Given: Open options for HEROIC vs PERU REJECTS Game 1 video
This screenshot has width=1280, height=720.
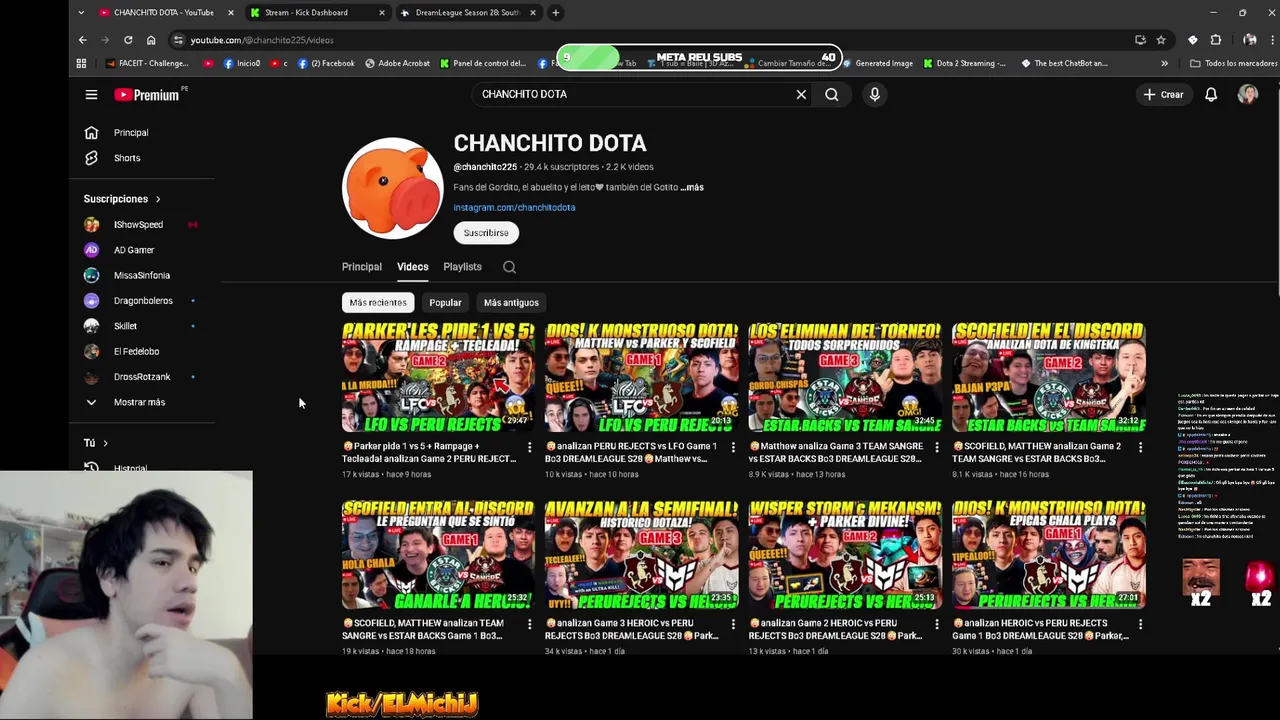Looking at the screenshot, I should [x=1140, y=624].
